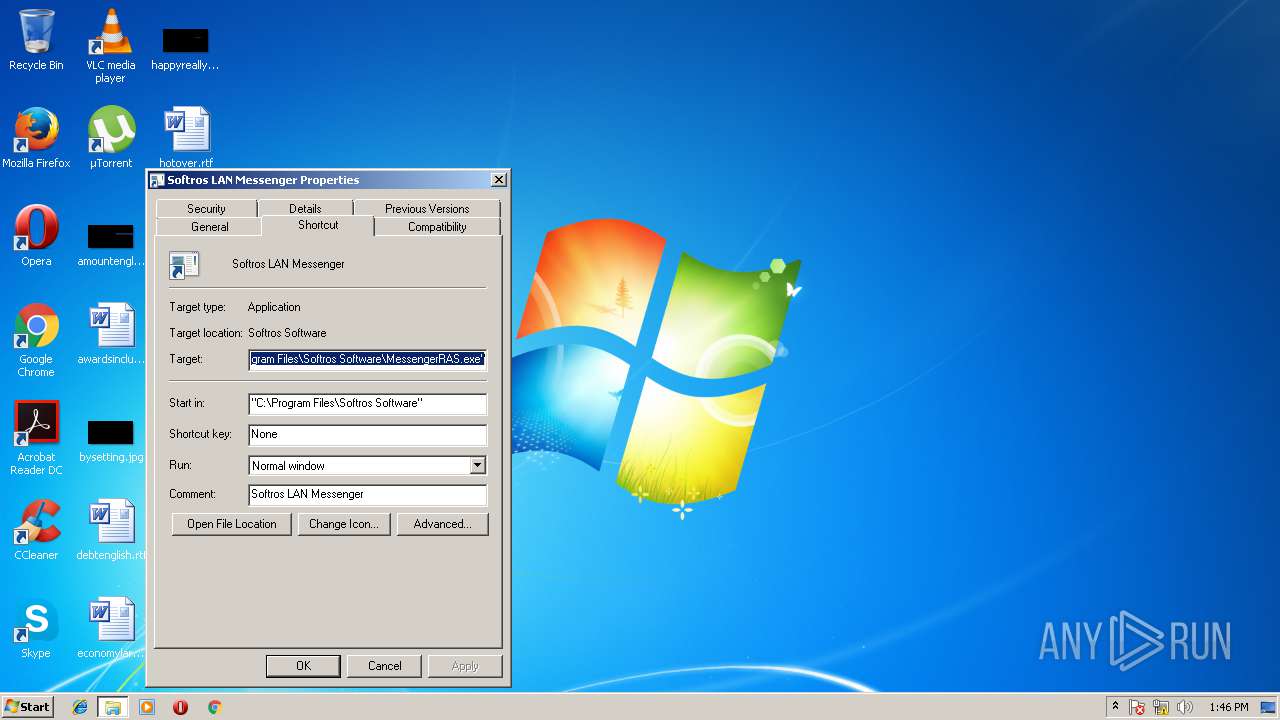Viewport: 1280px width, 720px height.
Task: Open the Advanced shortcut options
Action: tap(442, 524)
